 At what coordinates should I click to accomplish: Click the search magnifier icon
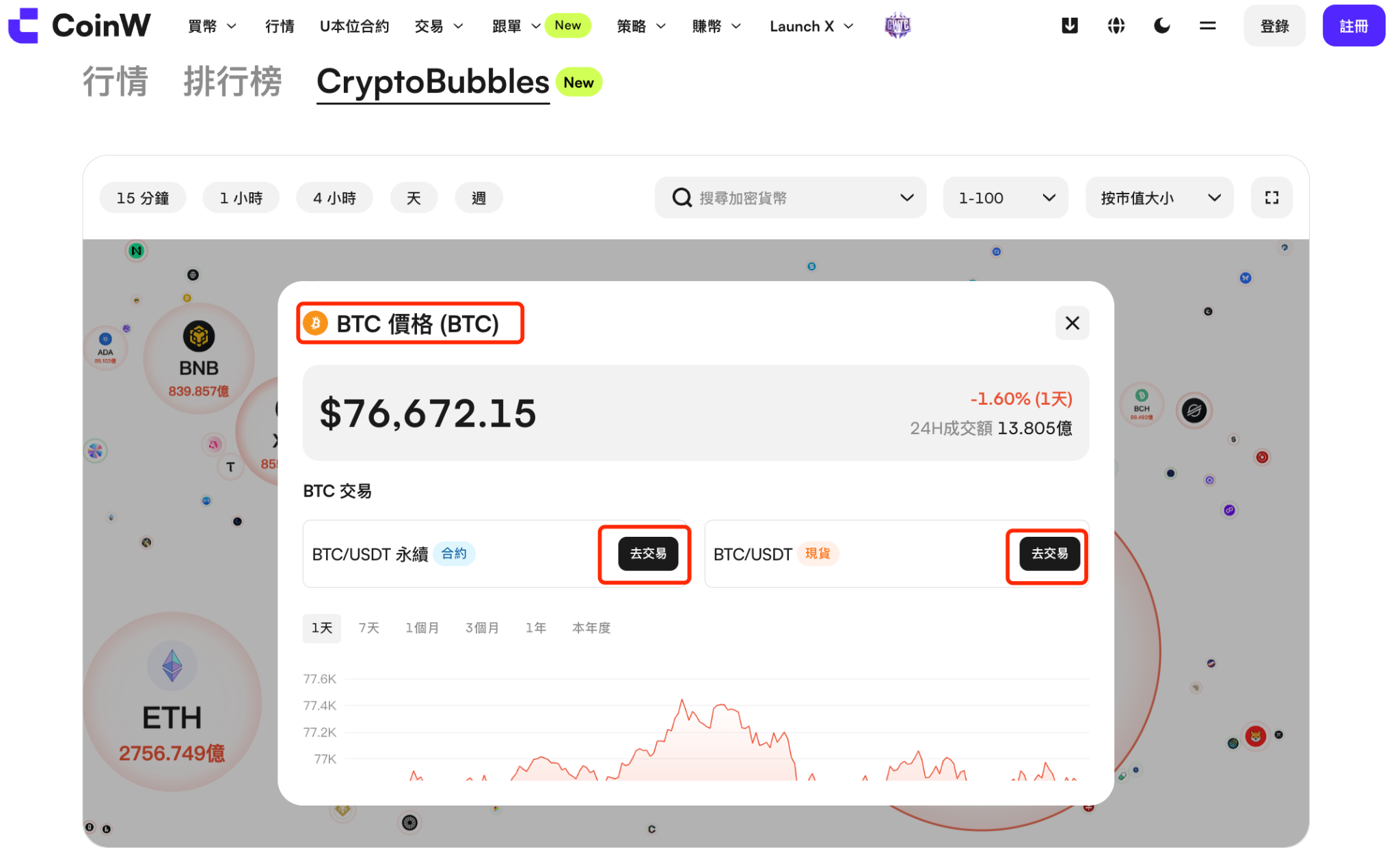(x=682, y=198)
